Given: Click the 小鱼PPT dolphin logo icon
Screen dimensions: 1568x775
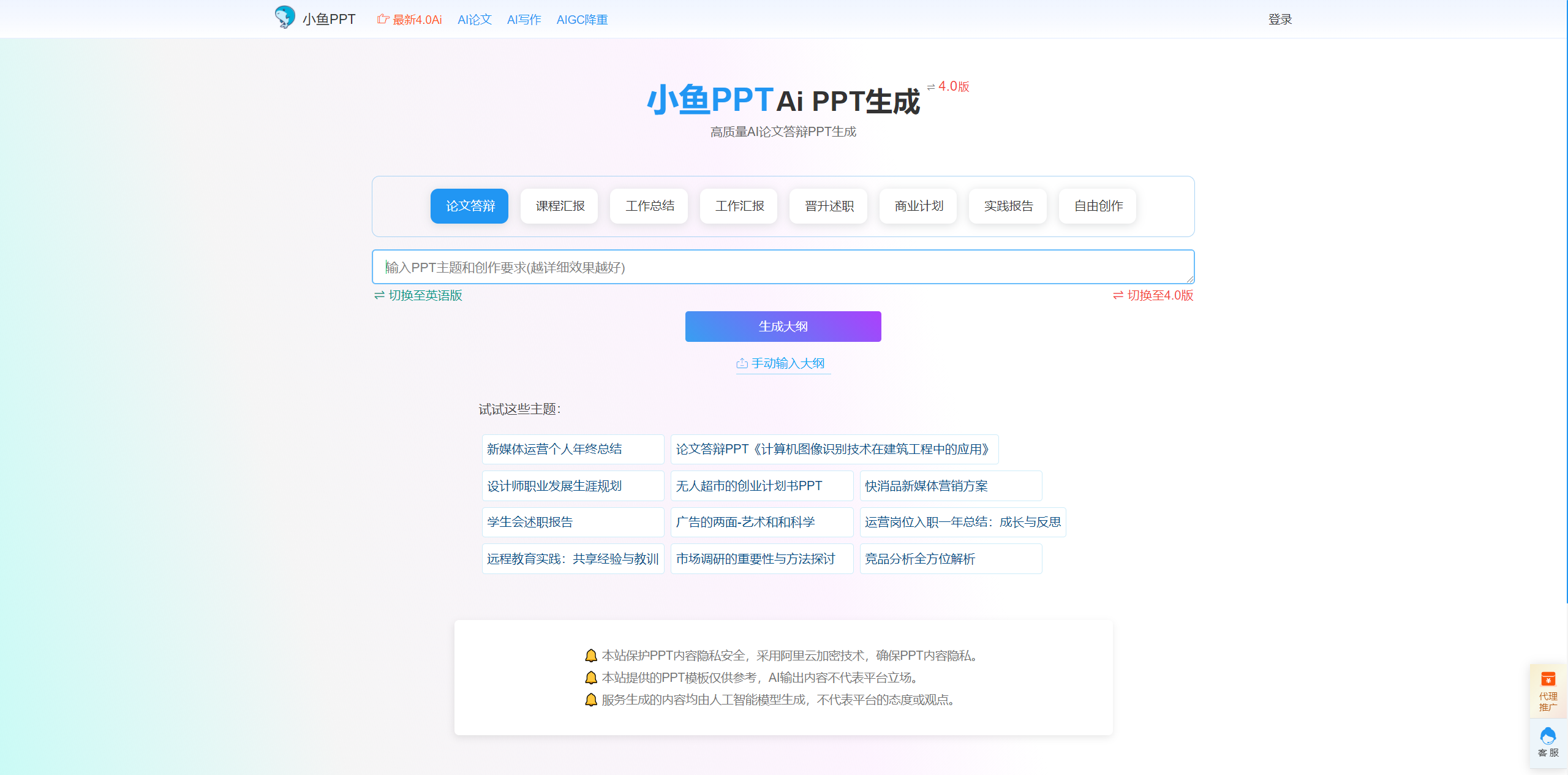Looking at the screenshot, I should (285, 17).
